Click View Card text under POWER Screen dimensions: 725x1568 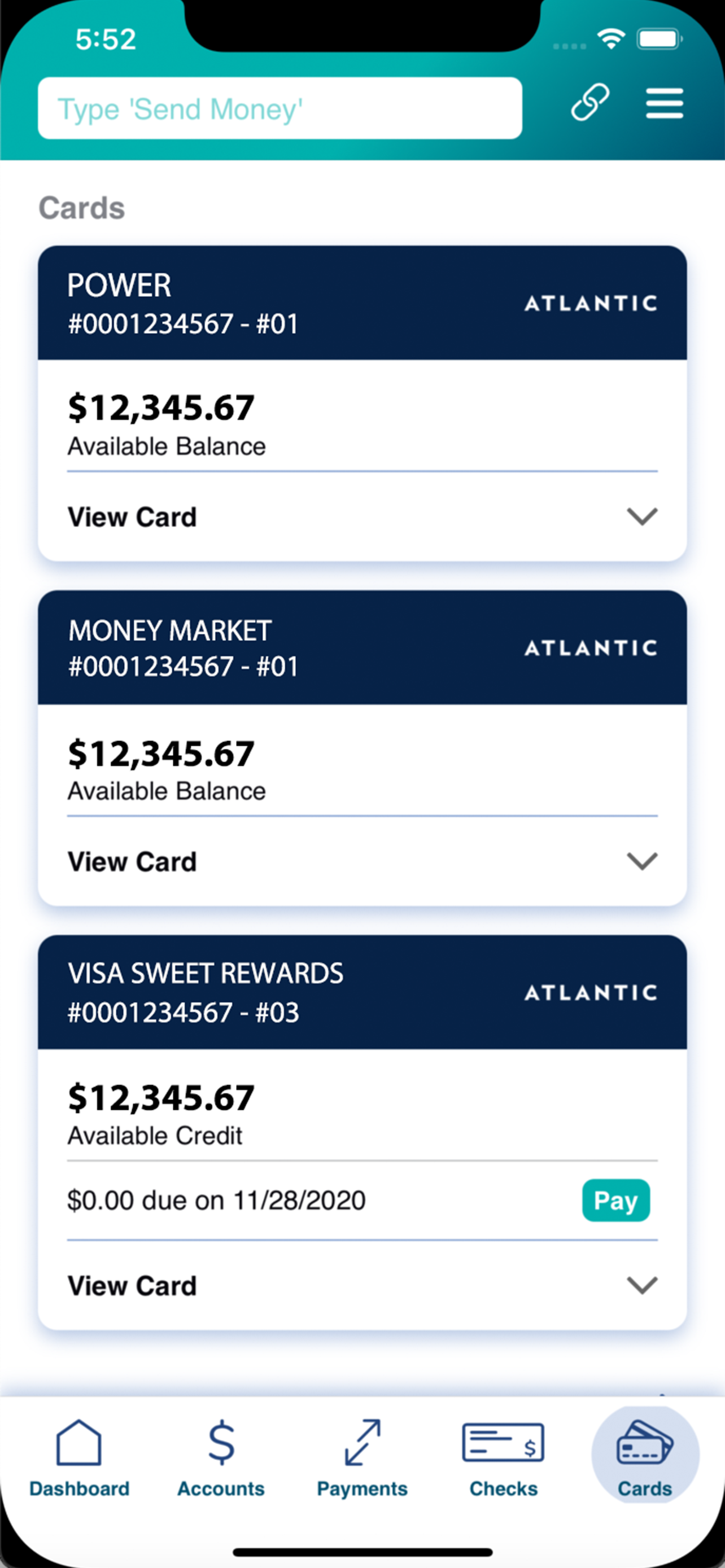pyautogui.click(x=132, y=517)
